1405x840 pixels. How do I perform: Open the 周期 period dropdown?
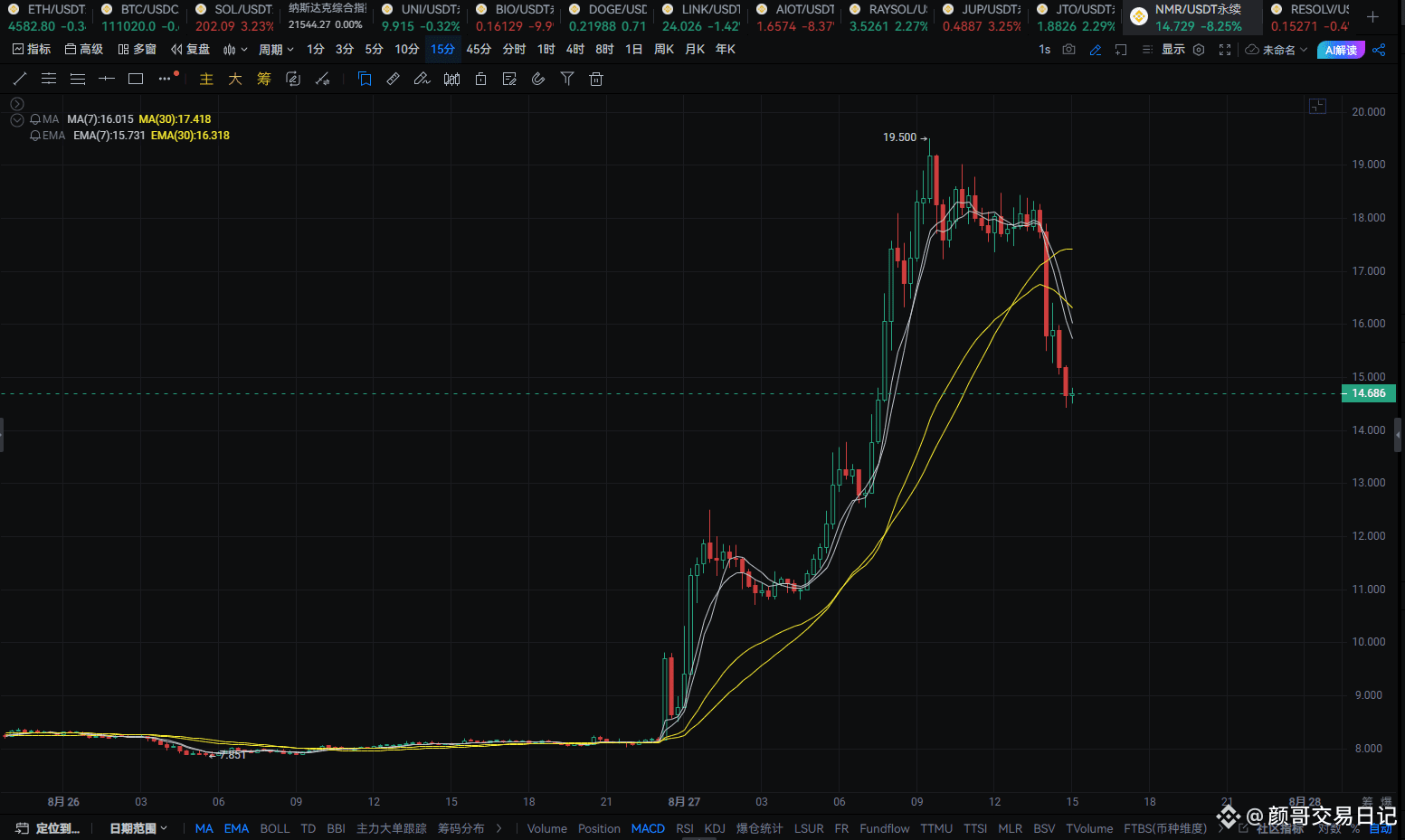pos(274,49)
